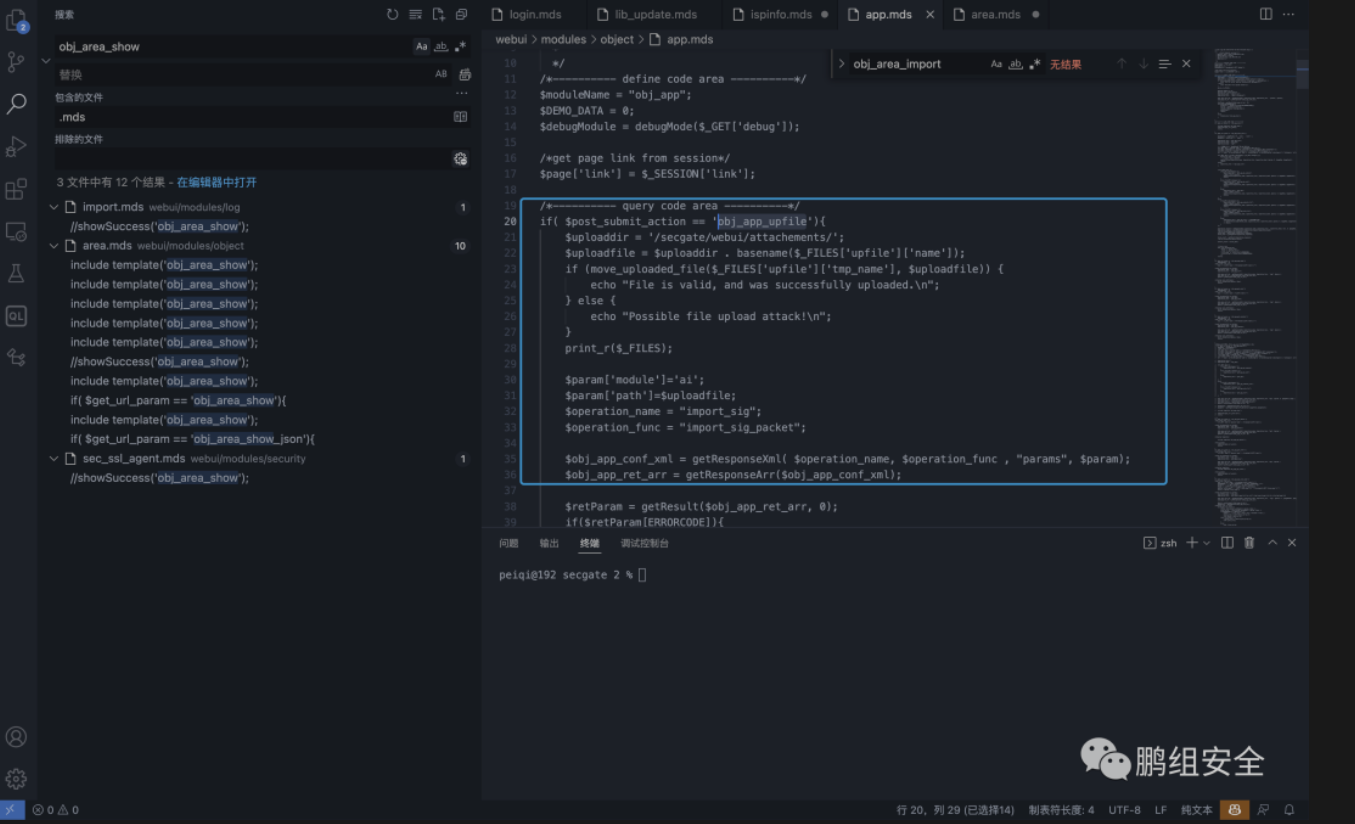1355x824 pixels.
Task: Delete the terminal with trash icon
Action: (1249, 543)
